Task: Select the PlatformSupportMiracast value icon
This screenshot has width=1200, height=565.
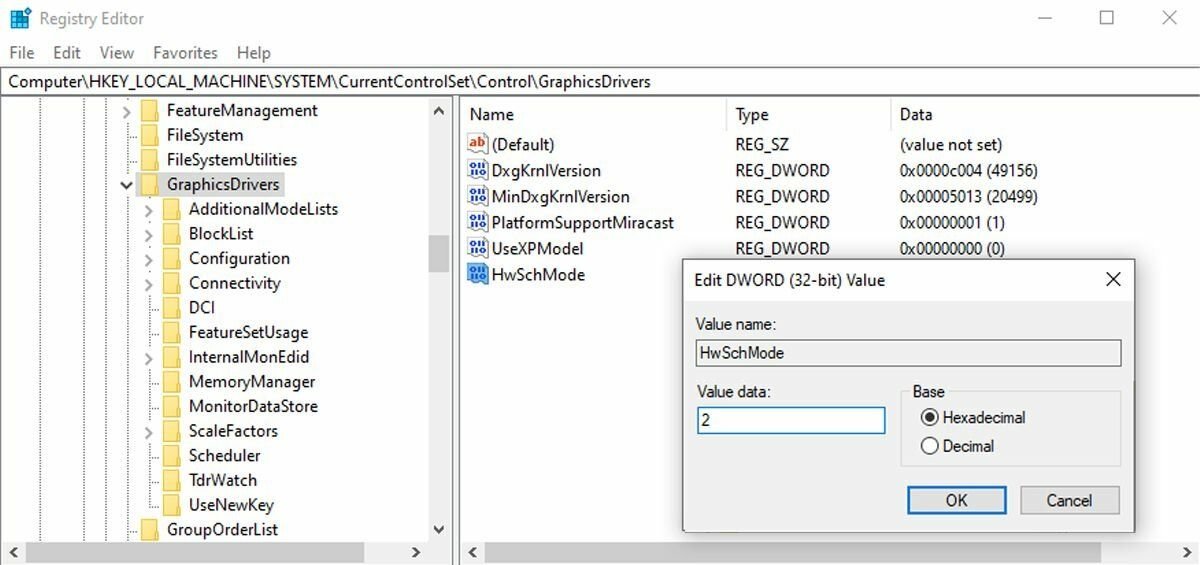Action: click(477, 223)
